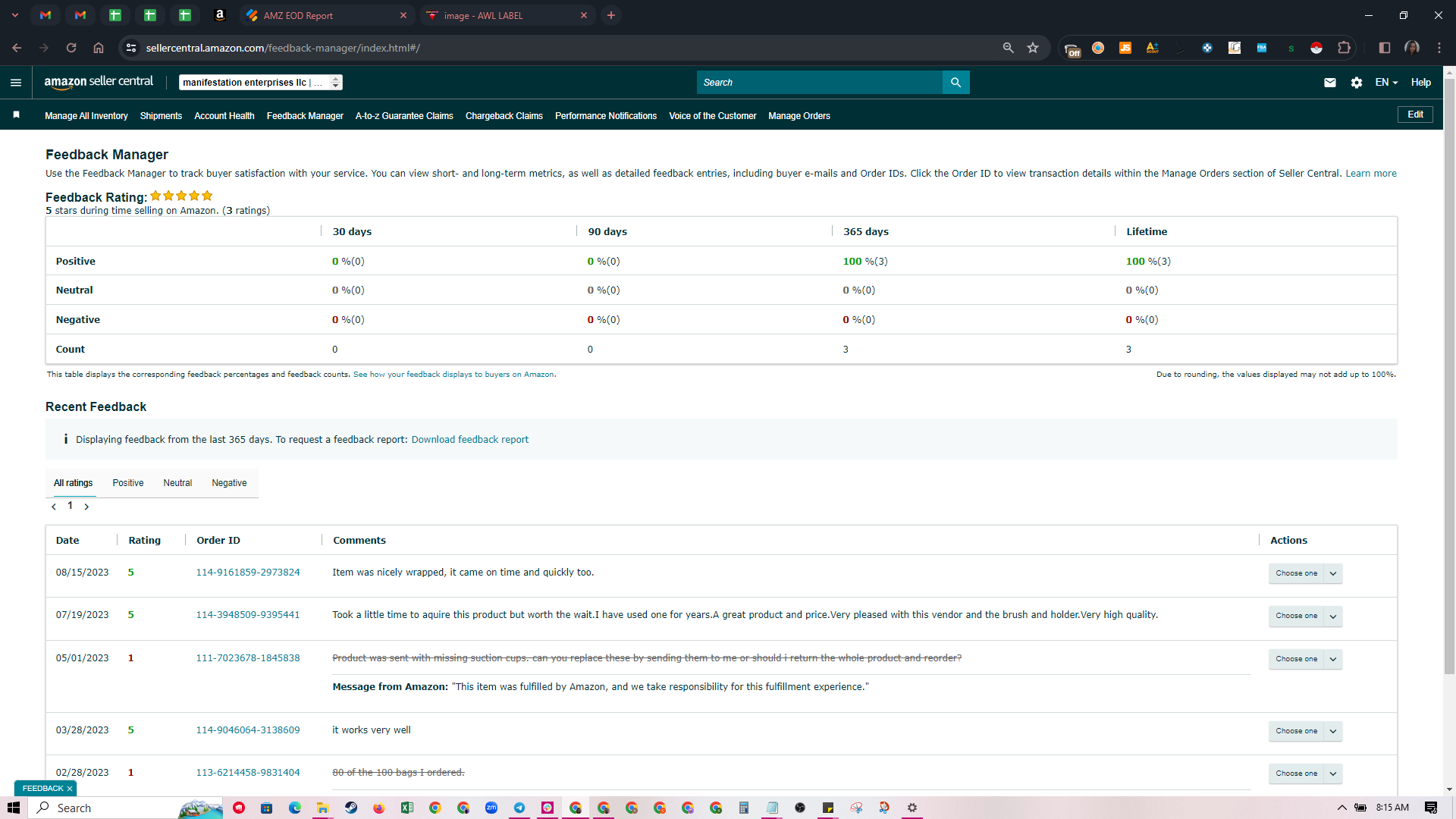Click the Amazon Seller Central logo
Image resolution: width=1456 pixels, height=819 pixels.
coord(99,82)
